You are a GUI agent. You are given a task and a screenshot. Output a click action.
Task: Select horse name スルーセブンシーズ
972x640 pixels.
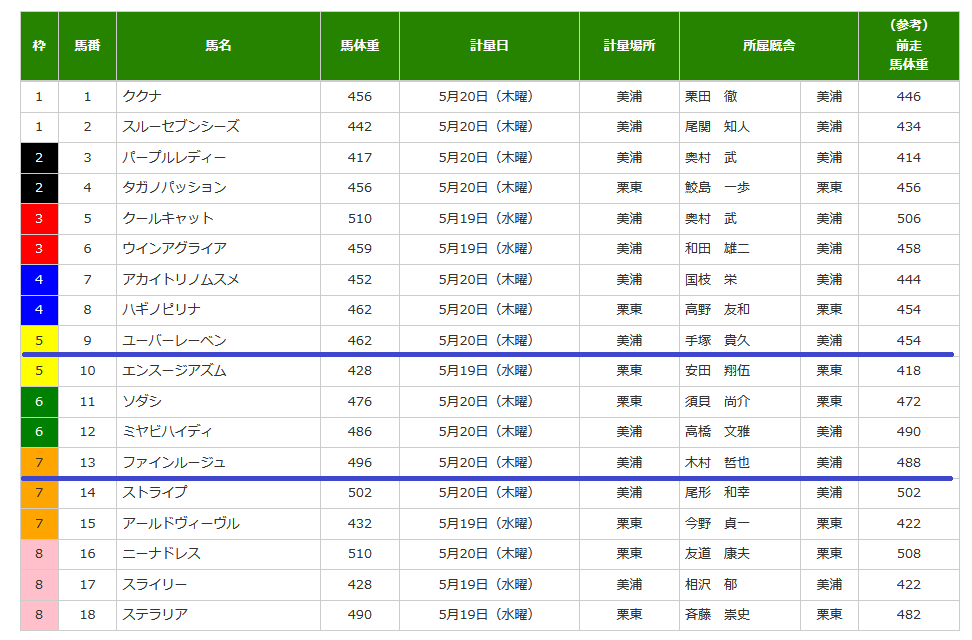(x=181, y=127)
